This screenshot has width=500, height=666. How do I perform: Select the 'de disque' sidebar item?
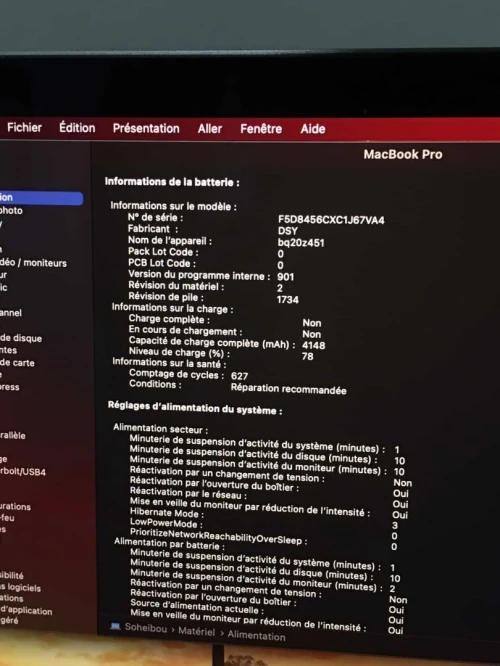21,339
